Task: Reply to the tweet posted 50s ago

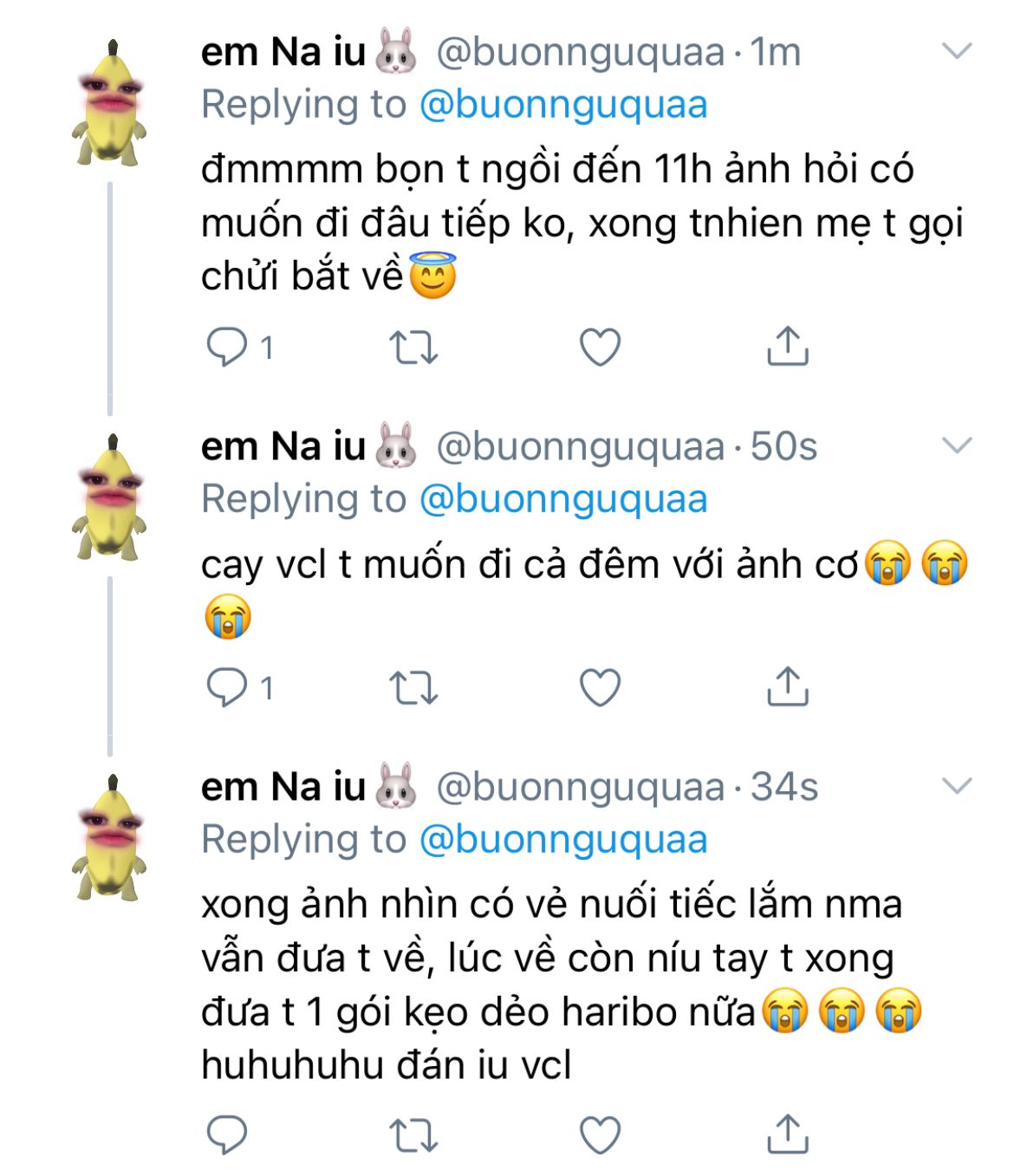Action: 227,688
